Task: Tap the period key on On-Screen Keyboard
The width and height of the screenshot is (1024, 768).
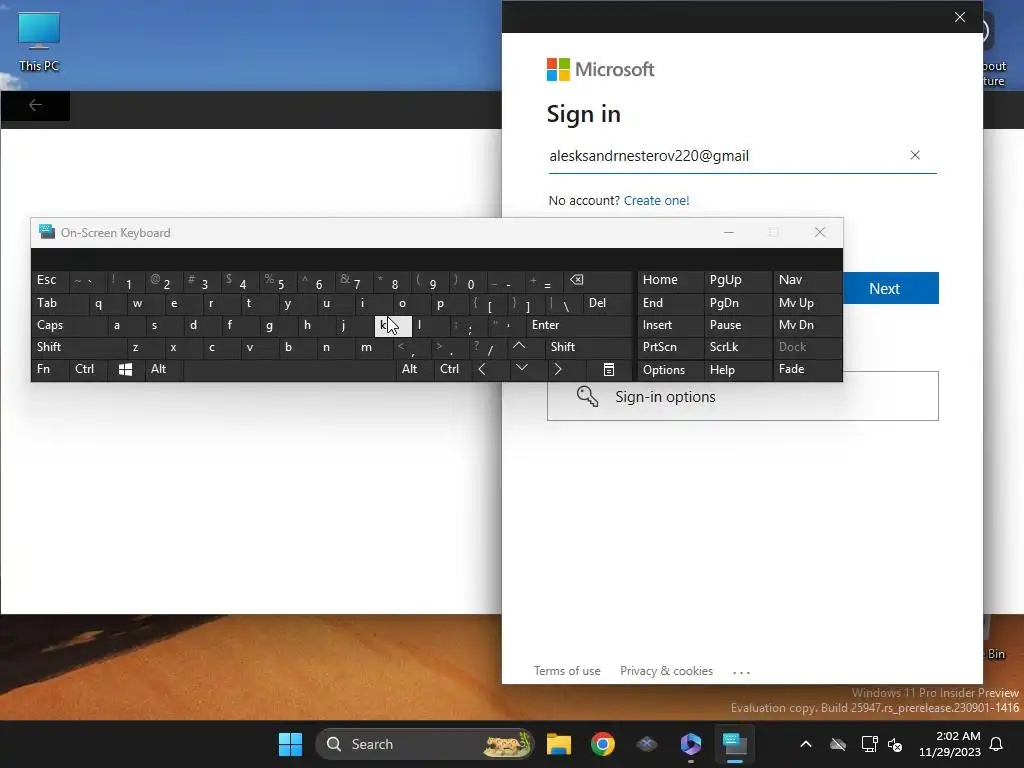Action: (x=451, y=347)
